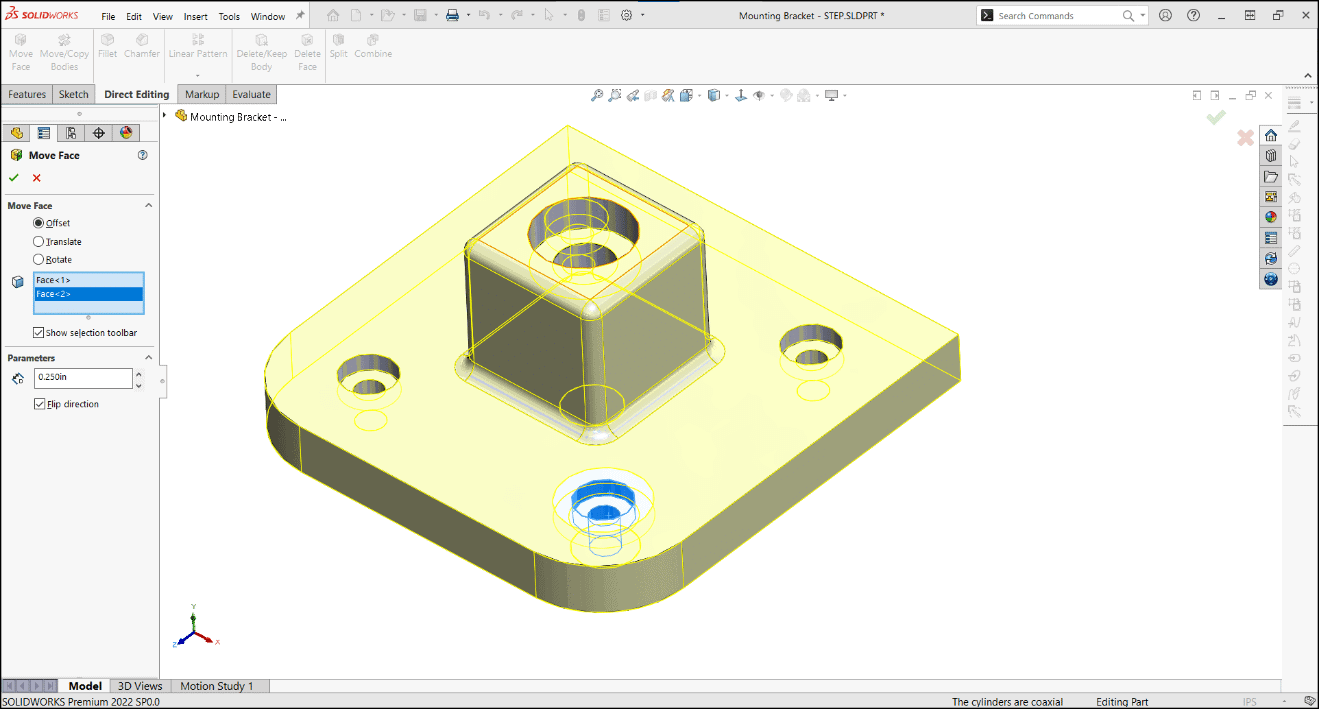
Task: Open the user login account icon
Action: (1165, 15)
